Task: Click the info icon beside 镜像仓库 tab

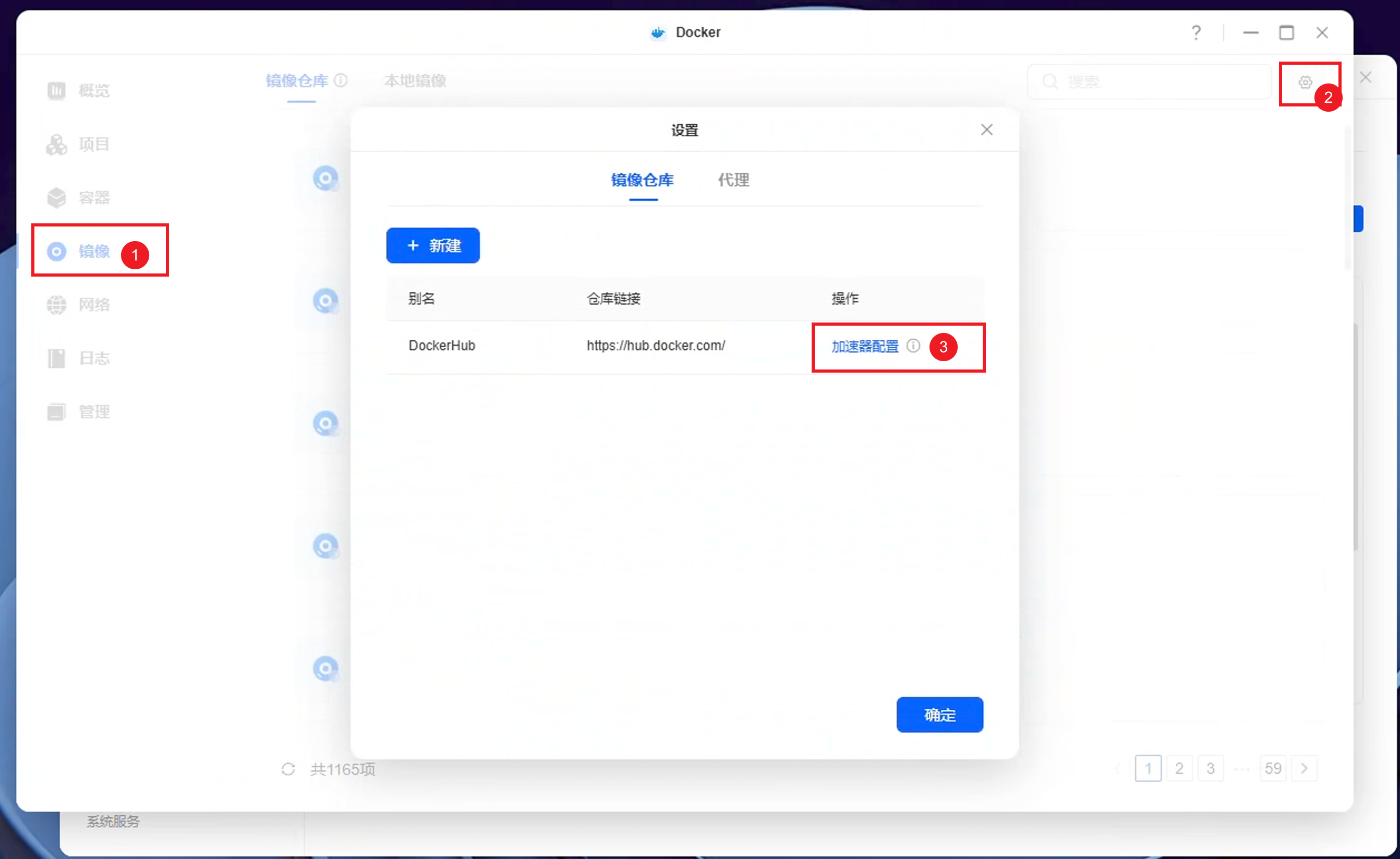Action: tap(340, 80)
